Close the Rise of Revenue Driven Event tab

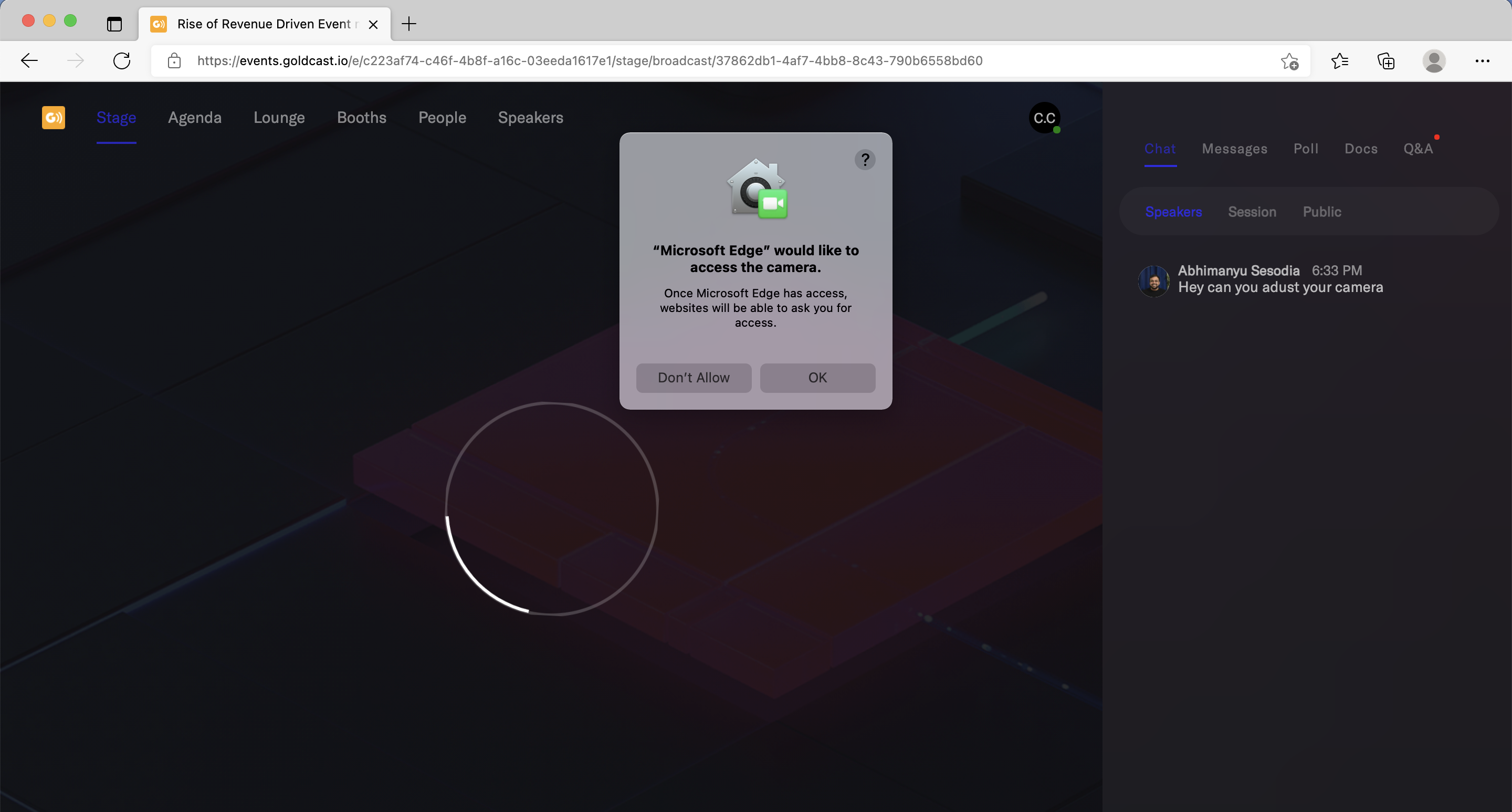[373, 24]
